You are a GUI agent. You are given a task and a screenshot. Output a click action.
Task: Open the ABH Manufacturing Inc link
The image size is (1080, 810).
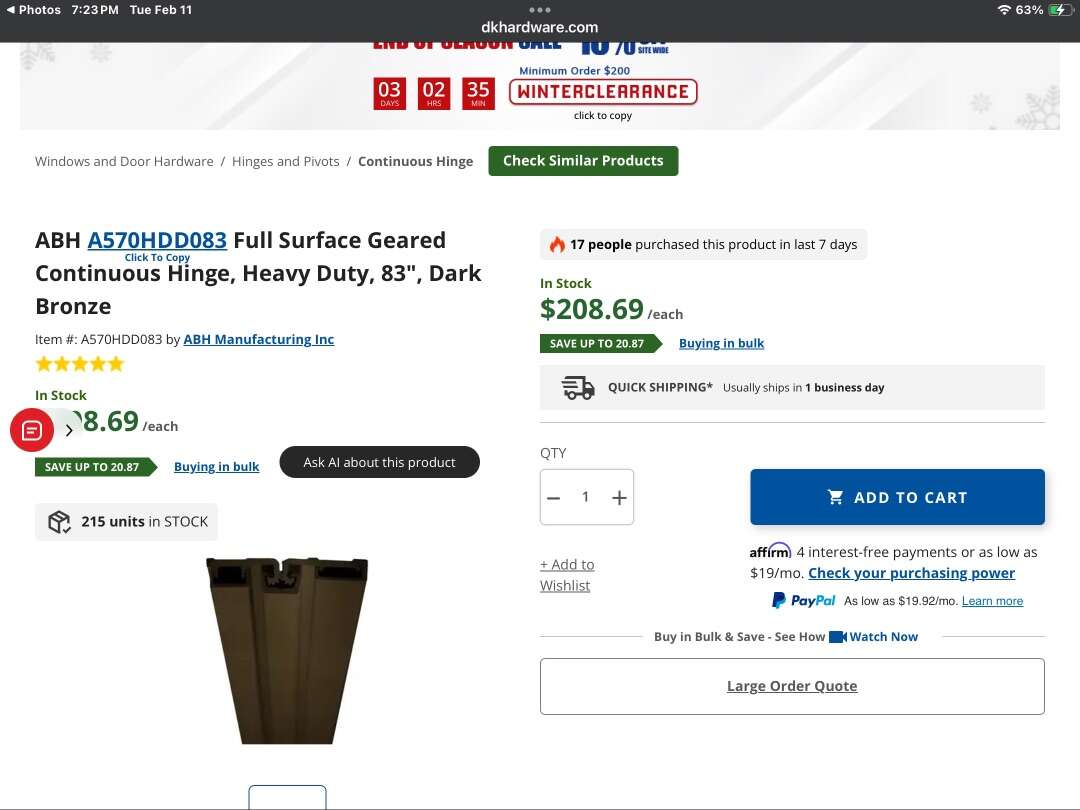click(258, 339)
